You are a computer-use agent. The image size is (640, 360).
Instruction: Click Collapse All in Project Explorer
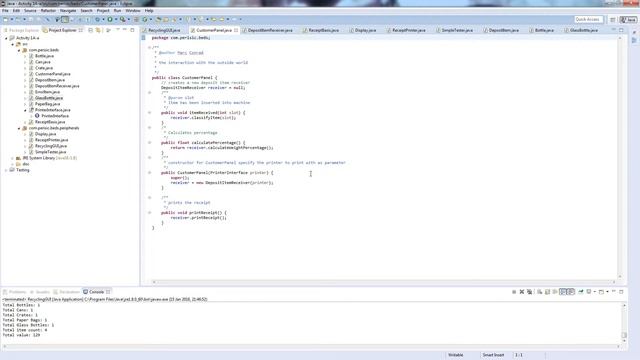pos(91,30)
